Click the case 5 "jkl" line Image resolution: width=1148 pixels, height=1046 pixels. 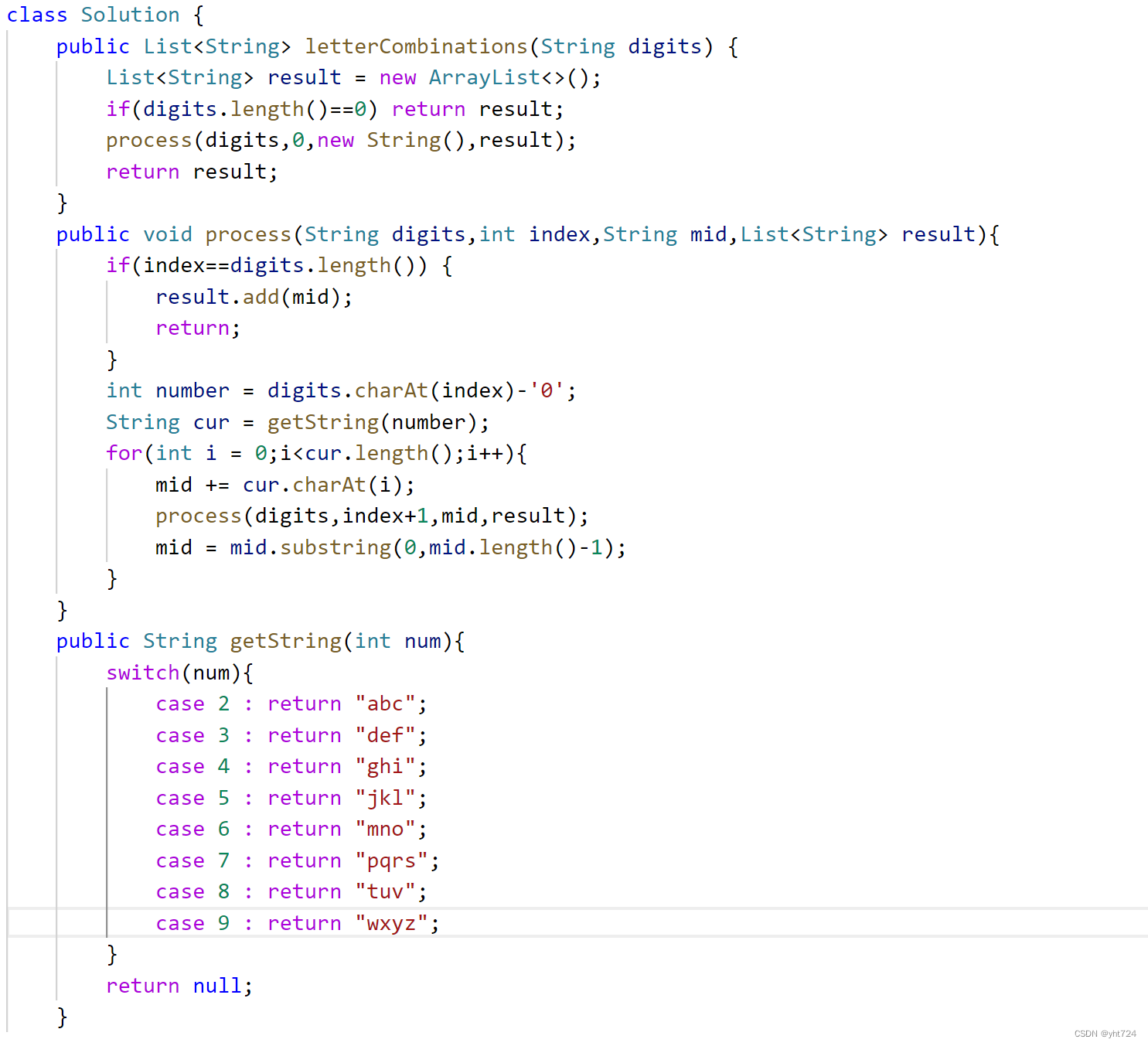pyautogui.click(x=291, y=798)
